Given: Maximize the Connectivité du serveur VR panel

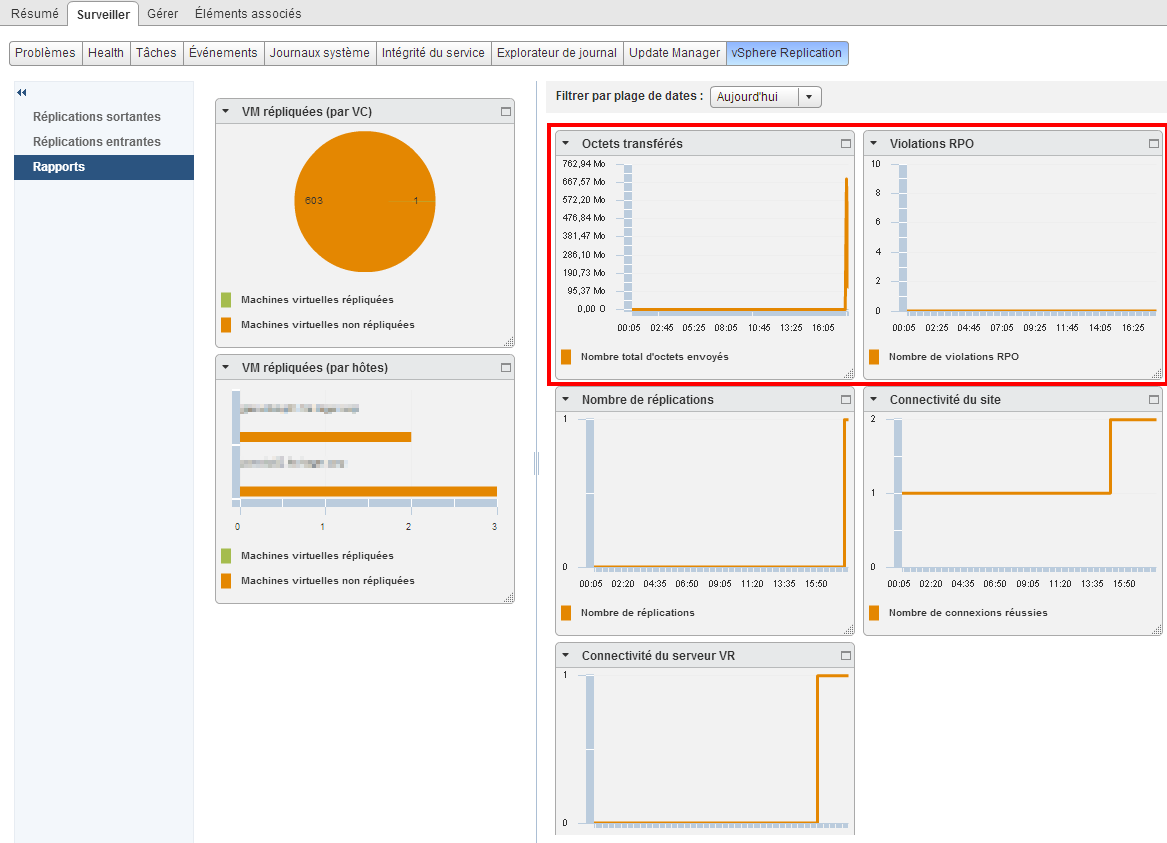Looking at the screenshot, I should click(846, 656).
